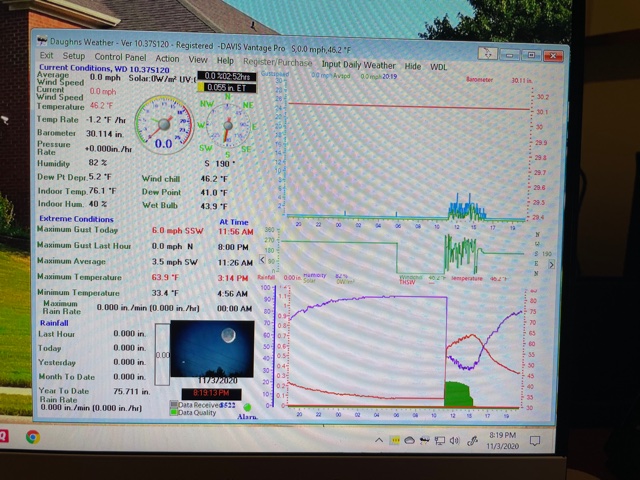
Task: Open Chrome from the taskbar
Action: coord(33,437)
